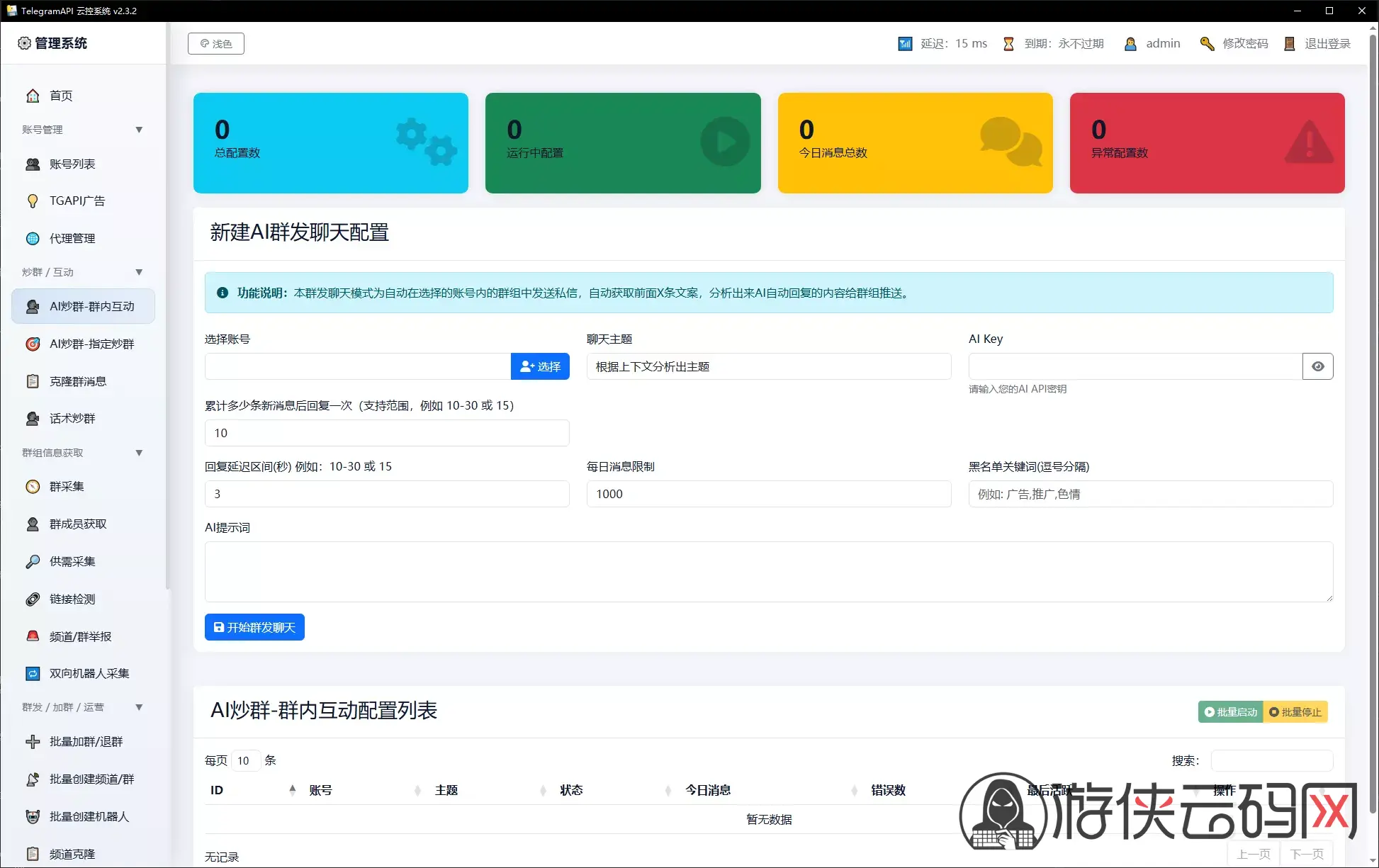This screenshot has width=1379, height=868.
Task: Click the 批量创建频道/群 icon
Action: point(33,779)
